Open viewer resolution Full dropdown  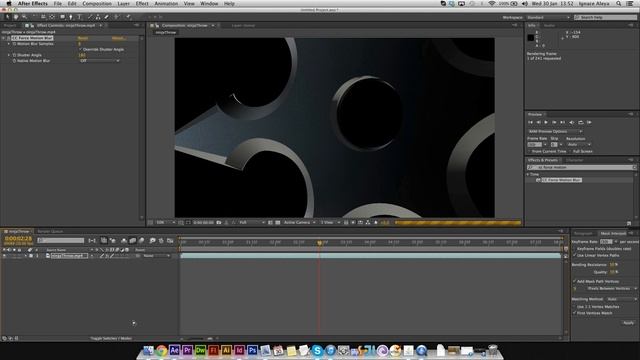click(x=251, y=222)
